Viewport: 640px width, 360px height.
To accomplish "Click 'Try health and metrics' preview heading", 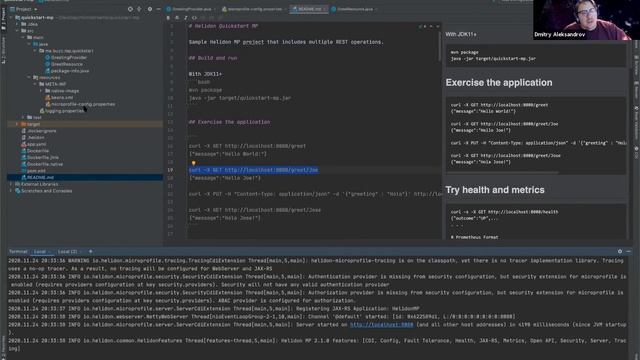I will [x=495, y=190].
